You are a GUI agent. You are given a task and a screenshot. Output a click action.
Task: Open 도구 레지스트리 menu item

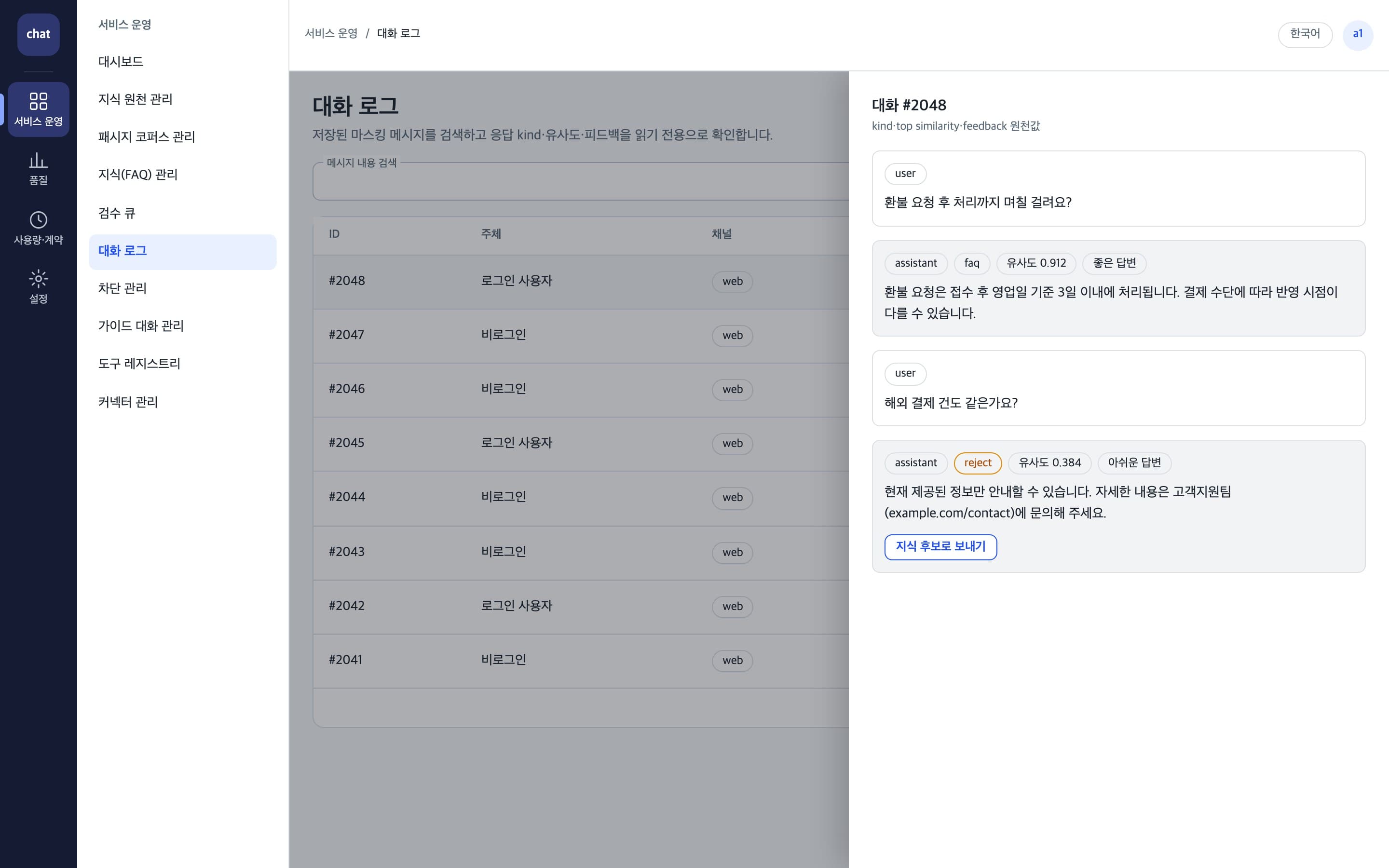pos(182,364)
